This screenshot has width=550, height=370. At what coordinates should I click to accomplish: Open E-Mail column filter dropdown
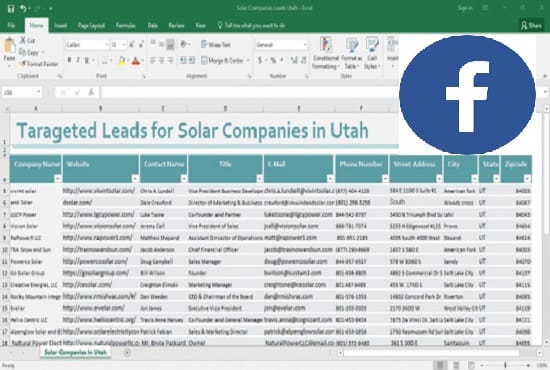click(x=330, y=179)
